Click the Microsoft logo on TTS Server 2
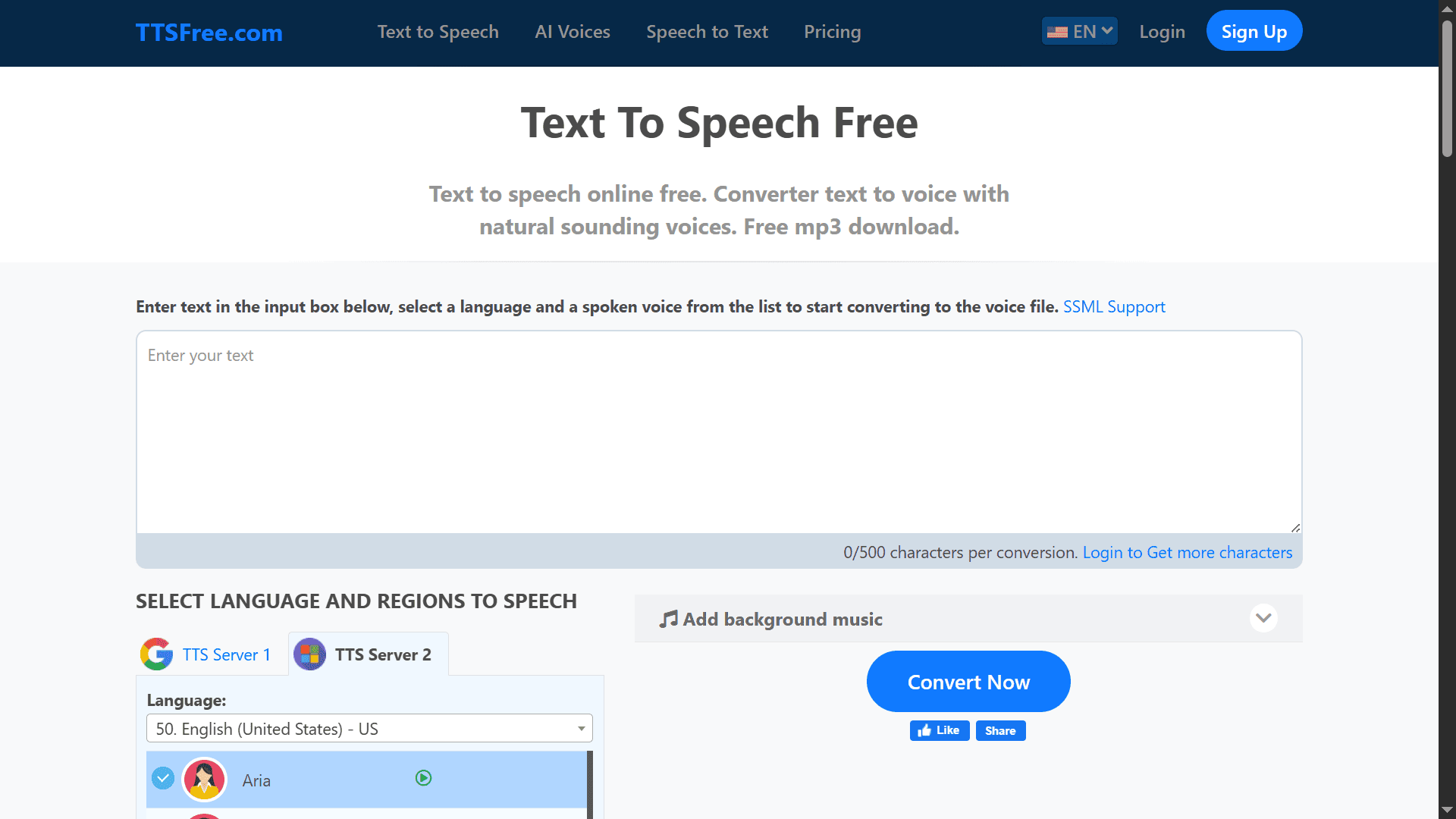Screen dimensions: 1456x819 pyautogui.click(x=309, y=654)
